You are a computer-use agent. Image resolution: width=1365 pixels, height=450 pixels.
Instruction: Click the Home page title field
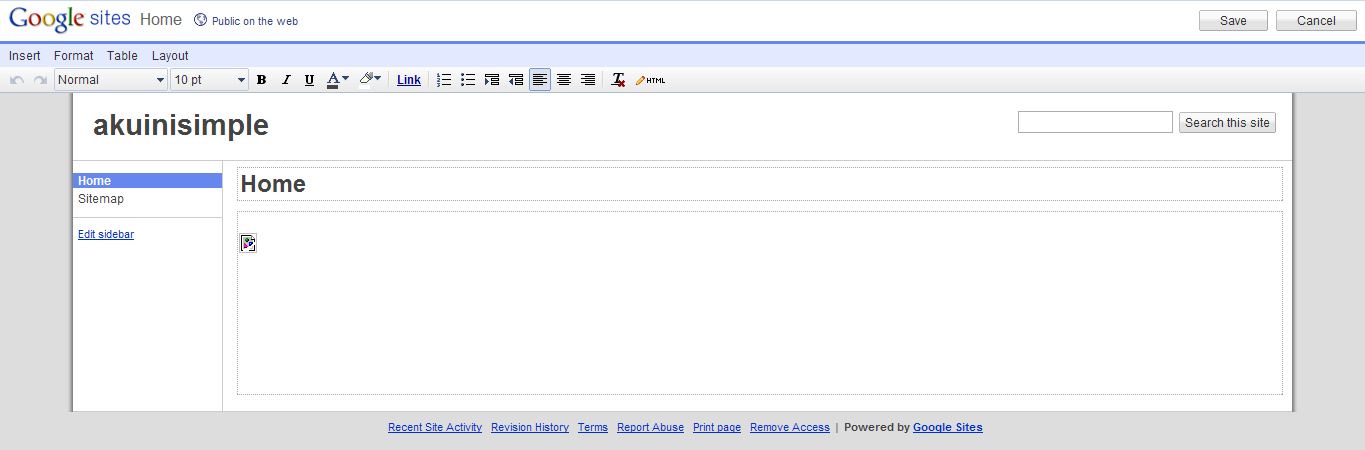[x=760, y=184]
